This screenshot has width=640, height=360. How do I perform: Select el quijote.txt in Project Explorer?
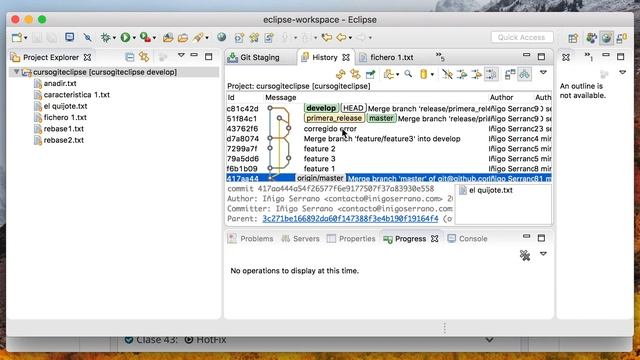(x=65, y=106)
